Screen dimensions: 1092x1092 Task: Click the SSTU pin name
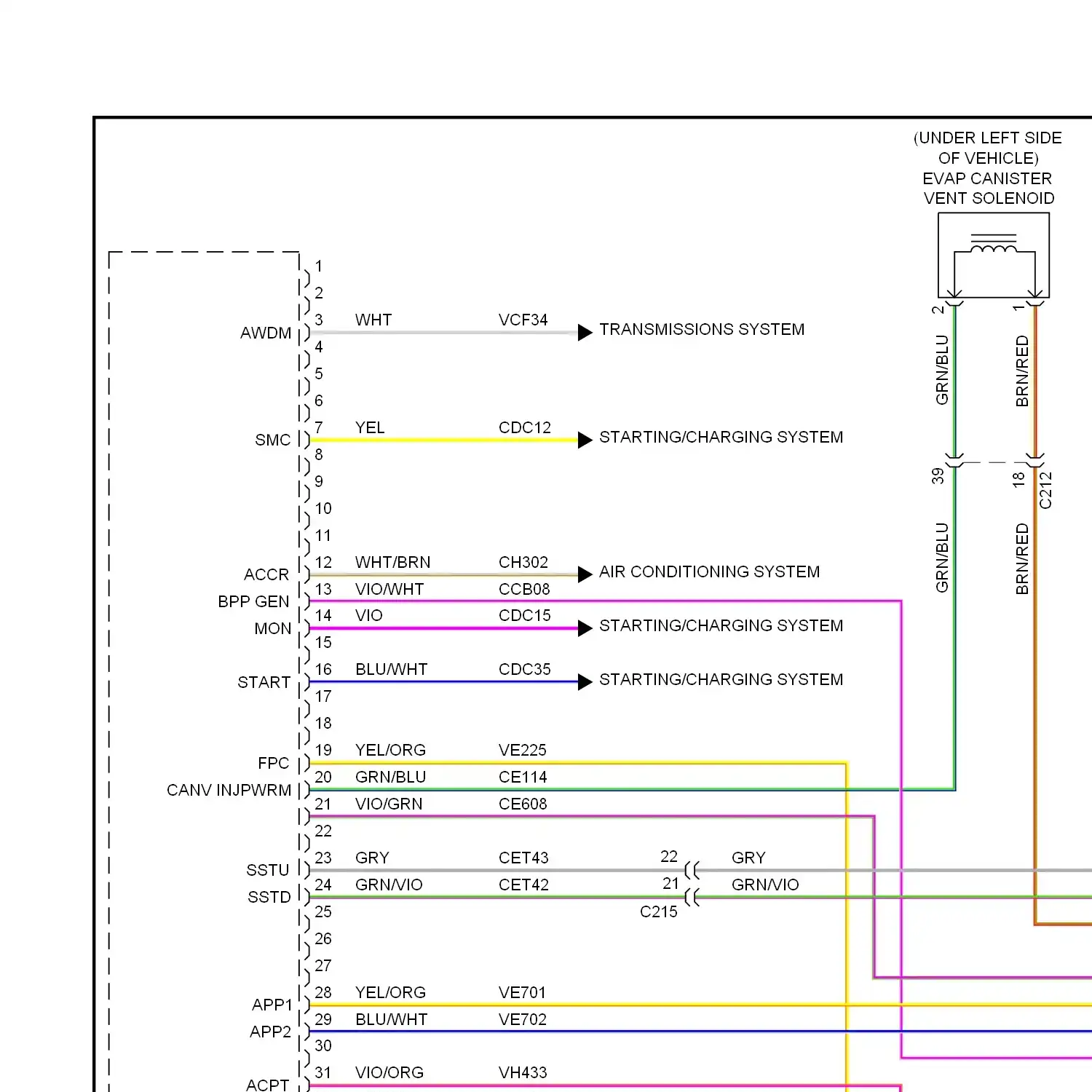(x=268, y=871)
